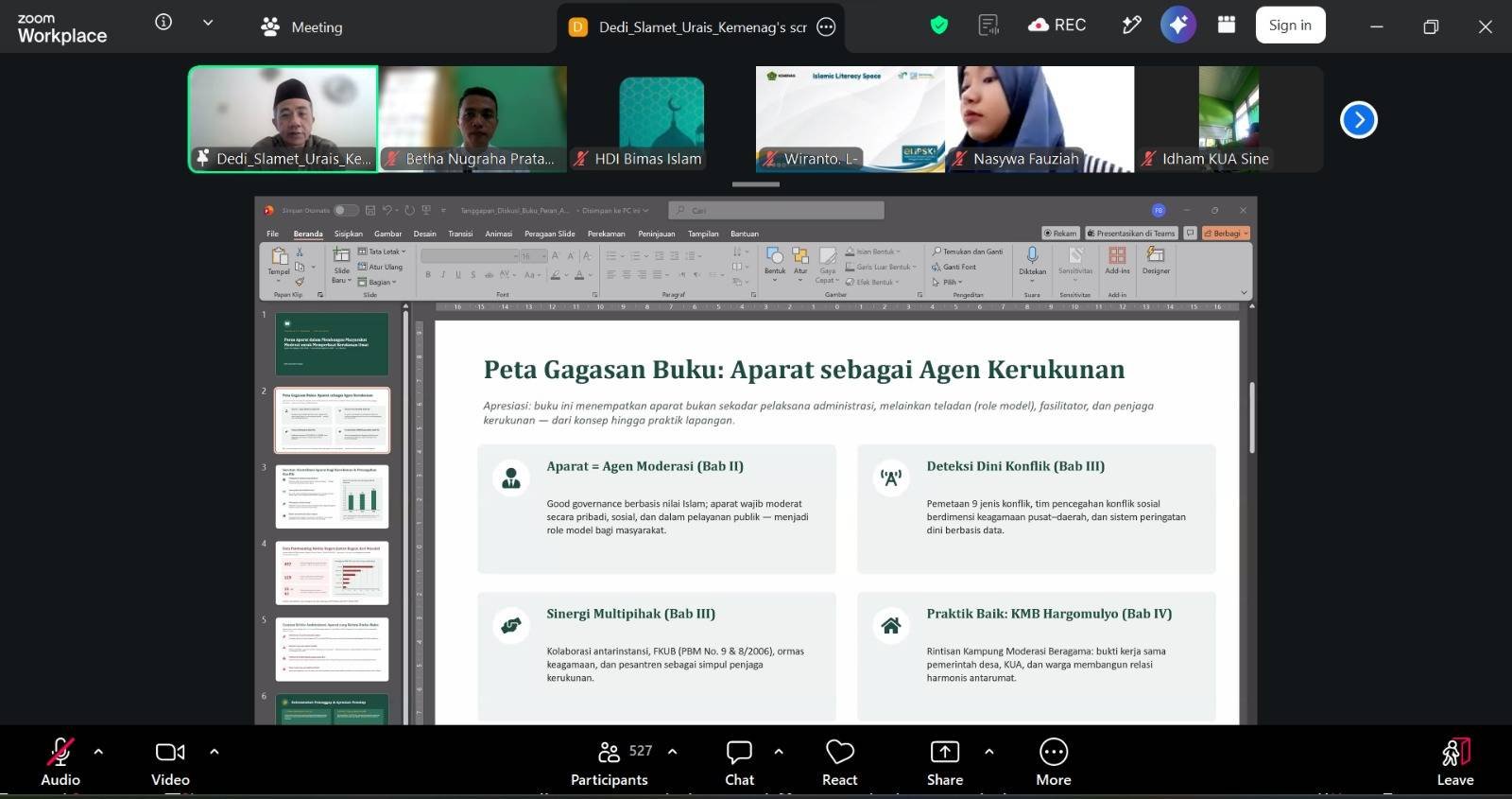Click the PowerPoint undo arrow
Screen dimensions: 1512x799
[387, 210]
